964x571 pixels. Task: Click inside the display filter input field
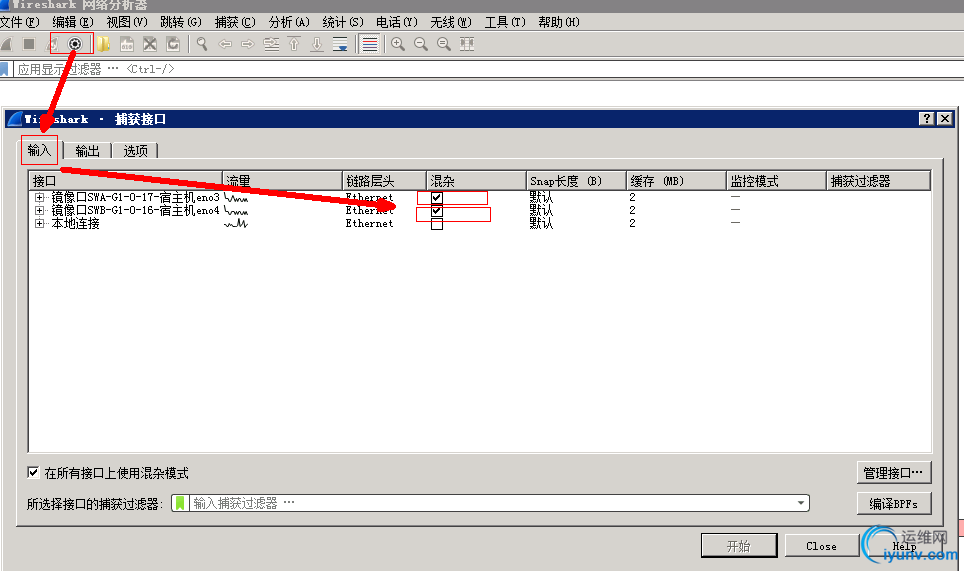click(x=489, y=69)
